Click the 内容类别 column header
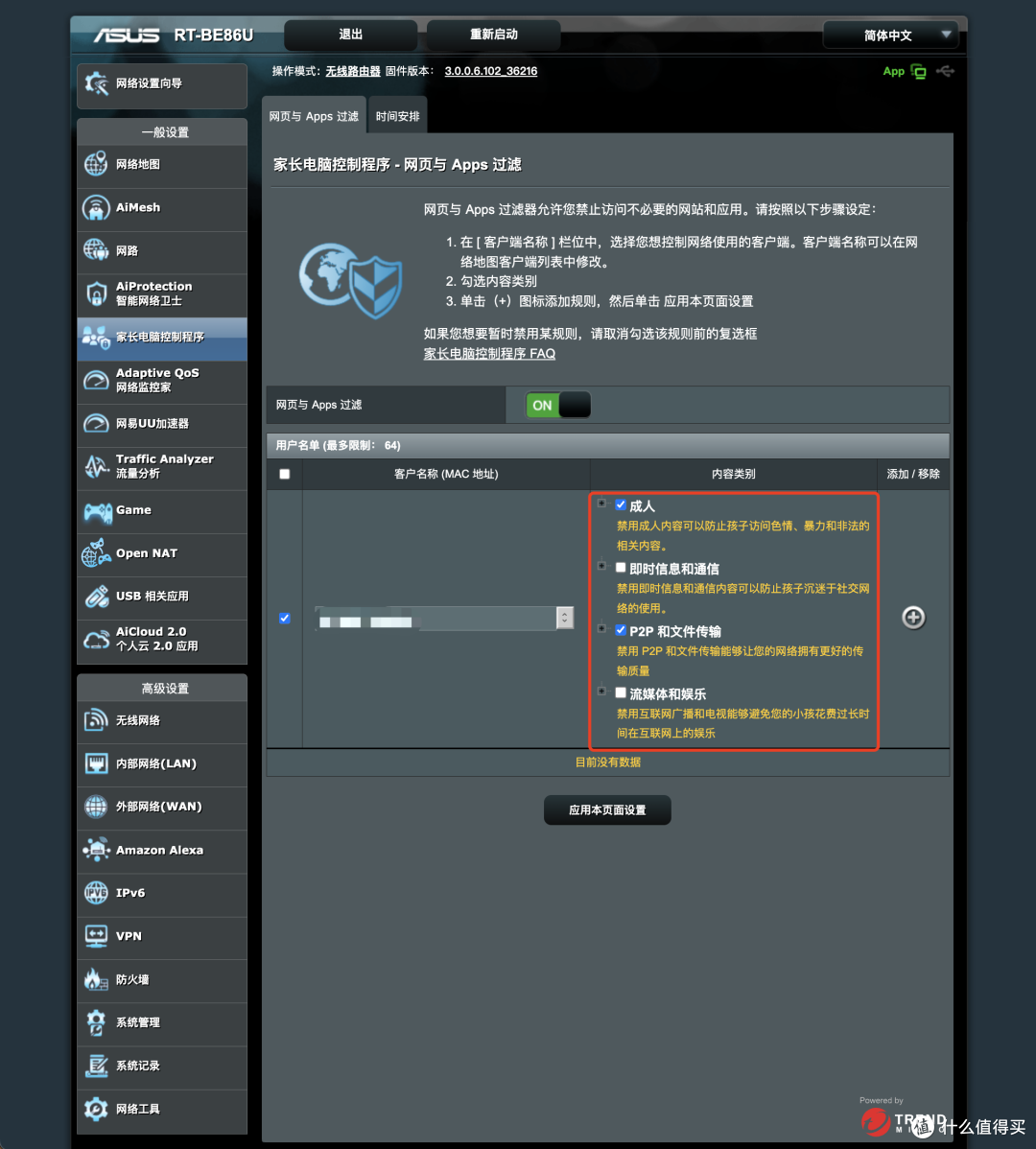This screenshot has height=1149, width=1036. [x=734, y=474]
